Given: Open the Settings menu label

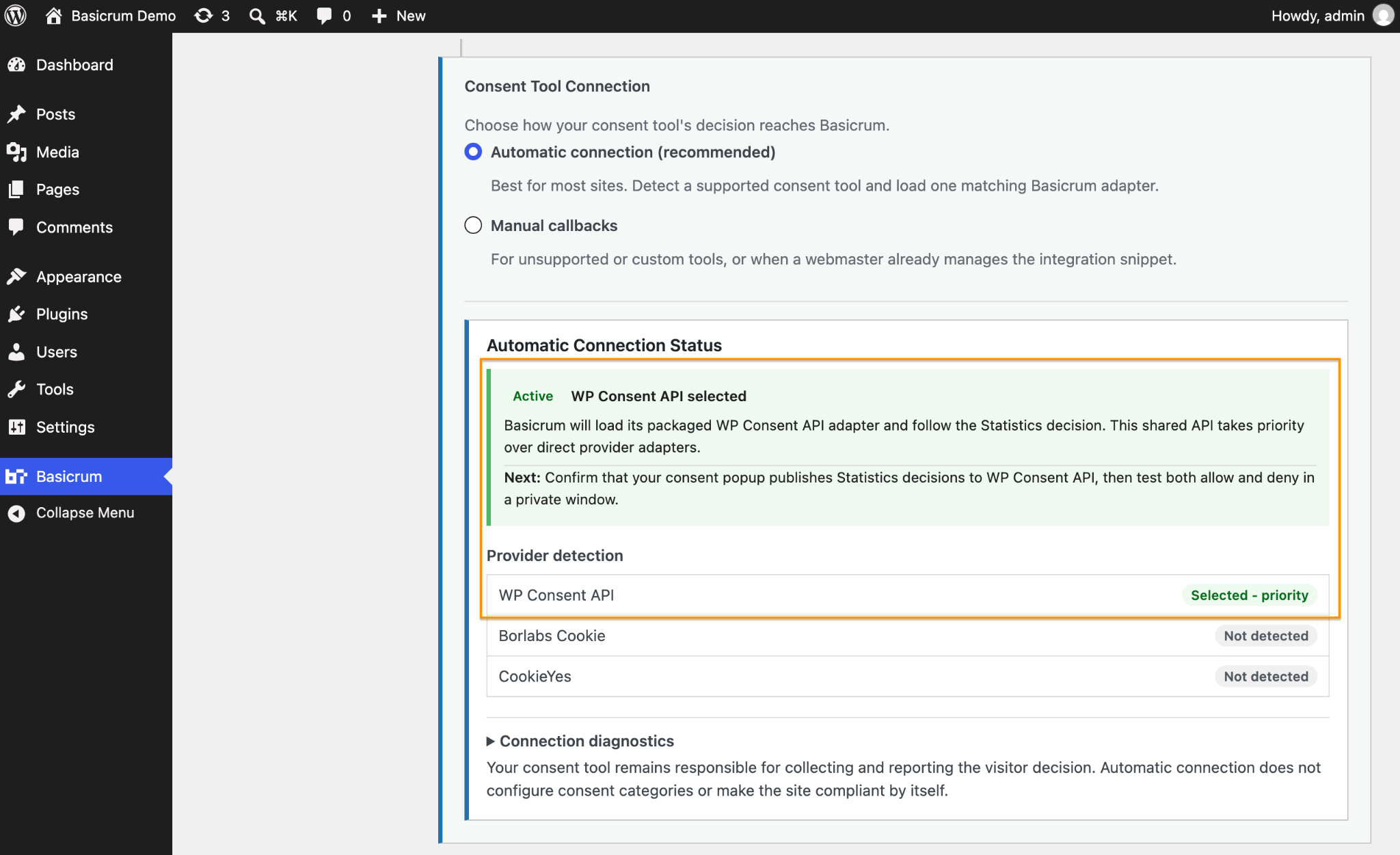Looking at the screenshot, I should click(65, 427).
